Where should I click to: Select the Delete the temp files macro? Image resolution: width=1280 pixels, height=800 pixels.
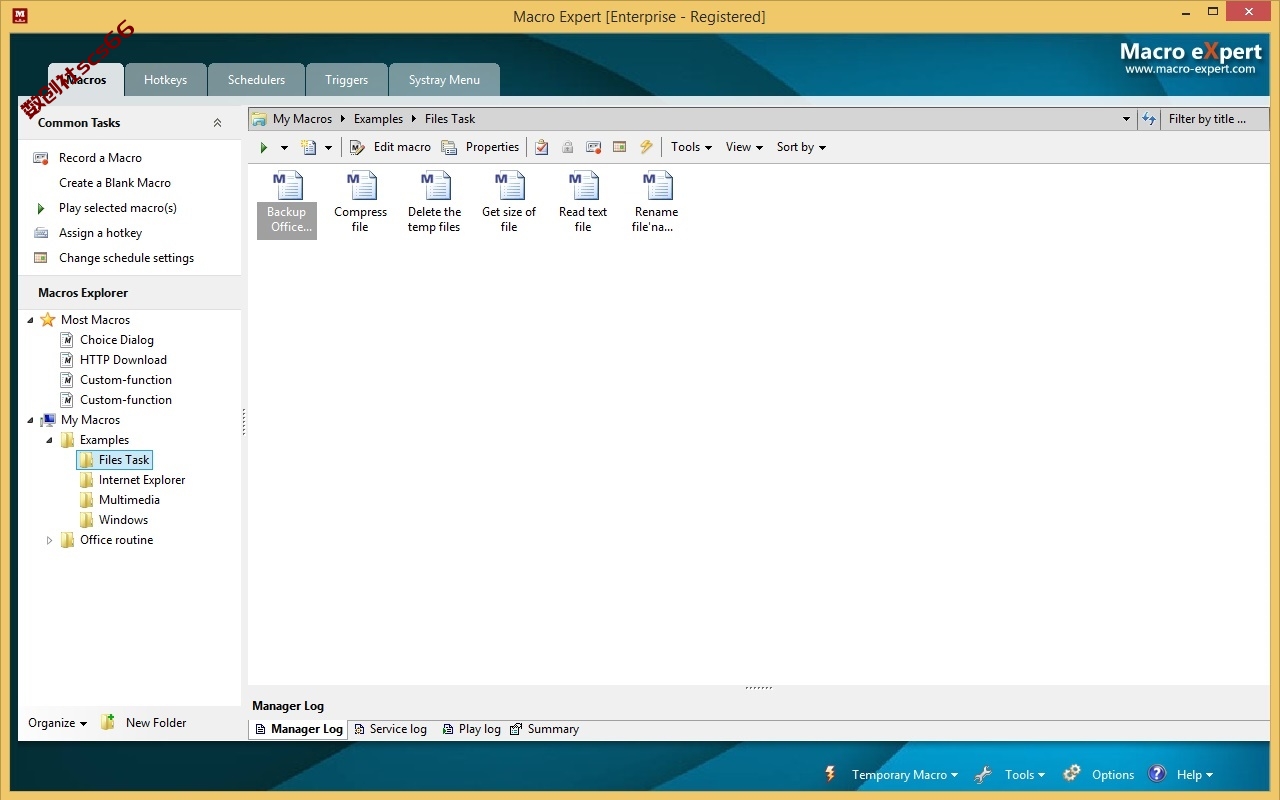click(434, 203)
